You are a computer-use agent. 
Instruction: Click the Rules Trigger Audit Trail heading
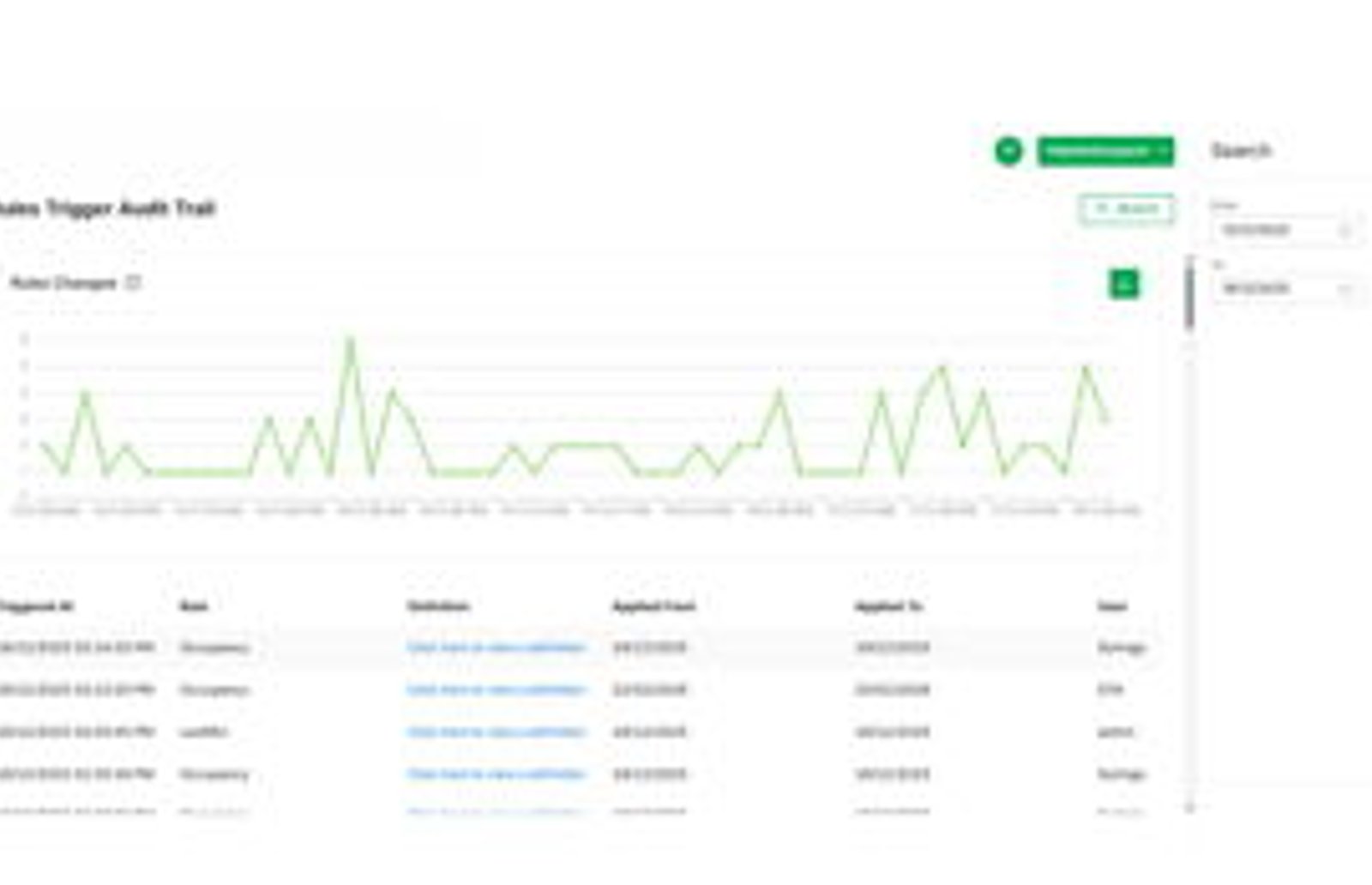pyautogui.click(x=107, y=208)
